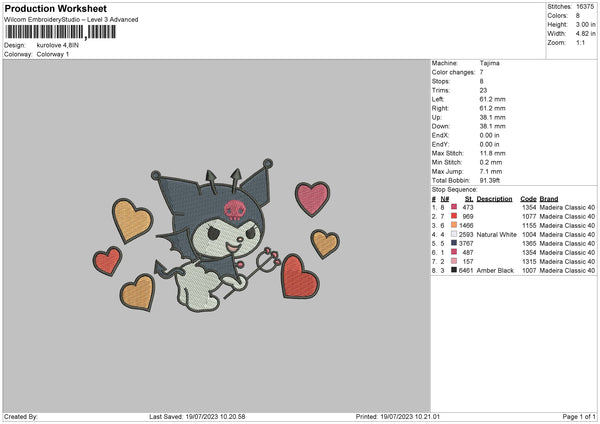This screenshot has height=424, width=600.
Task: Click 'Madeira Classic 40' in the 1155 row
Action: (567, 225)
